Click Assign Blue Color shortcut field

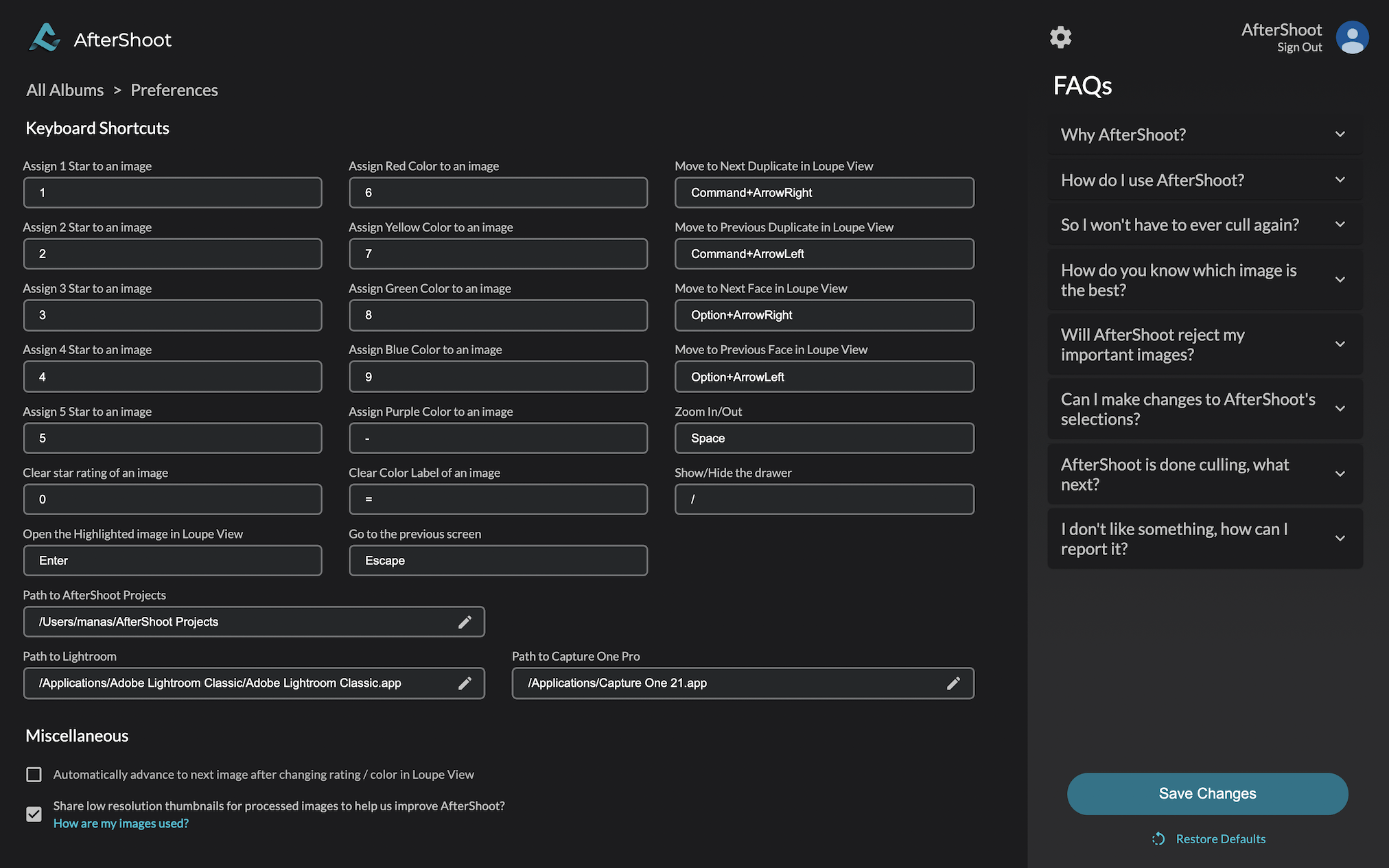[498, 377]
